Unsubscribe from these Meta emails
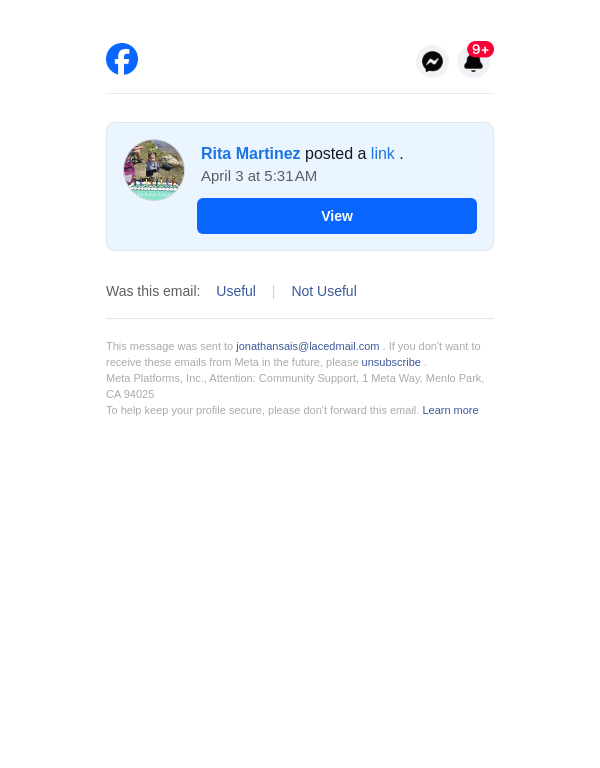The width and height of the screenshot is (600, 768). 391,362
